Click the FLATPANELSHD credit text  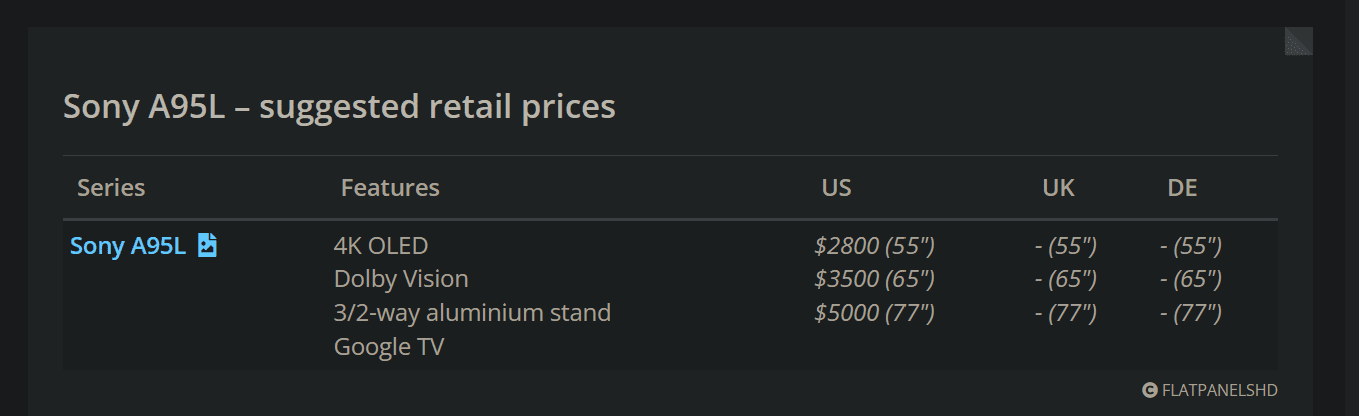pos(1220,390)
